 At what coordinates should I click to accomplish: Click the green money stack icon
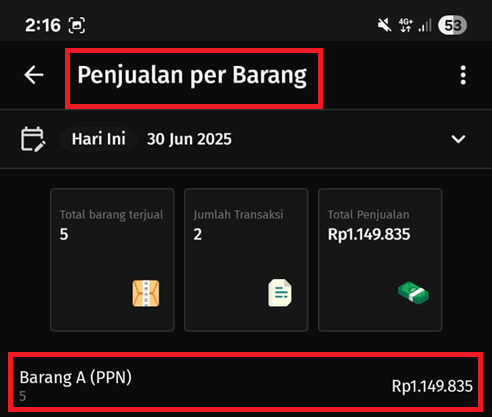[x=413, y=293]
